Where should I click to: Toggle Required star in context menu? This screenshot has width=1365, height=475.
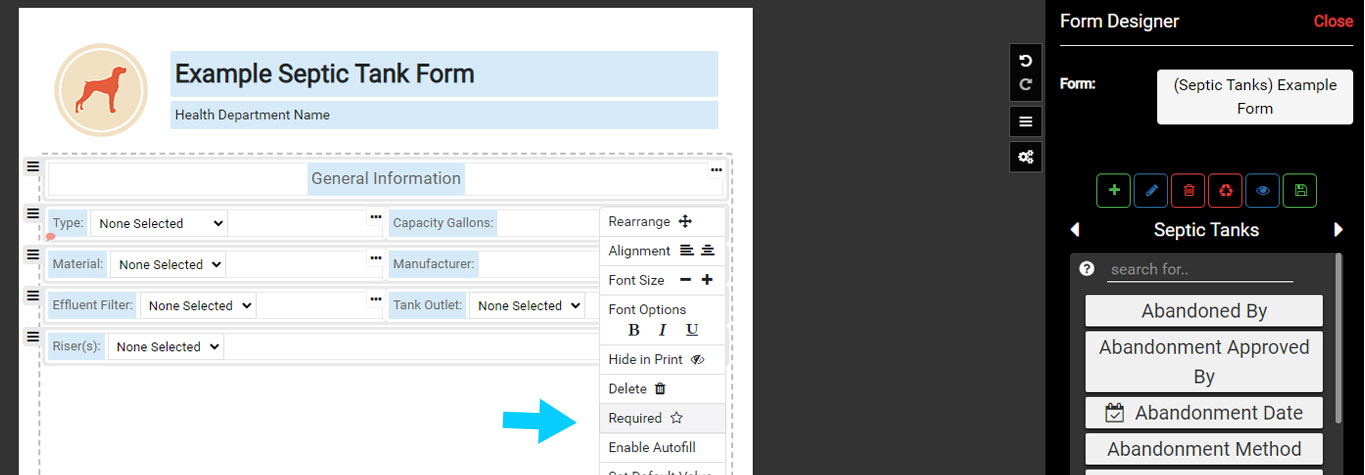click(662, 418)
